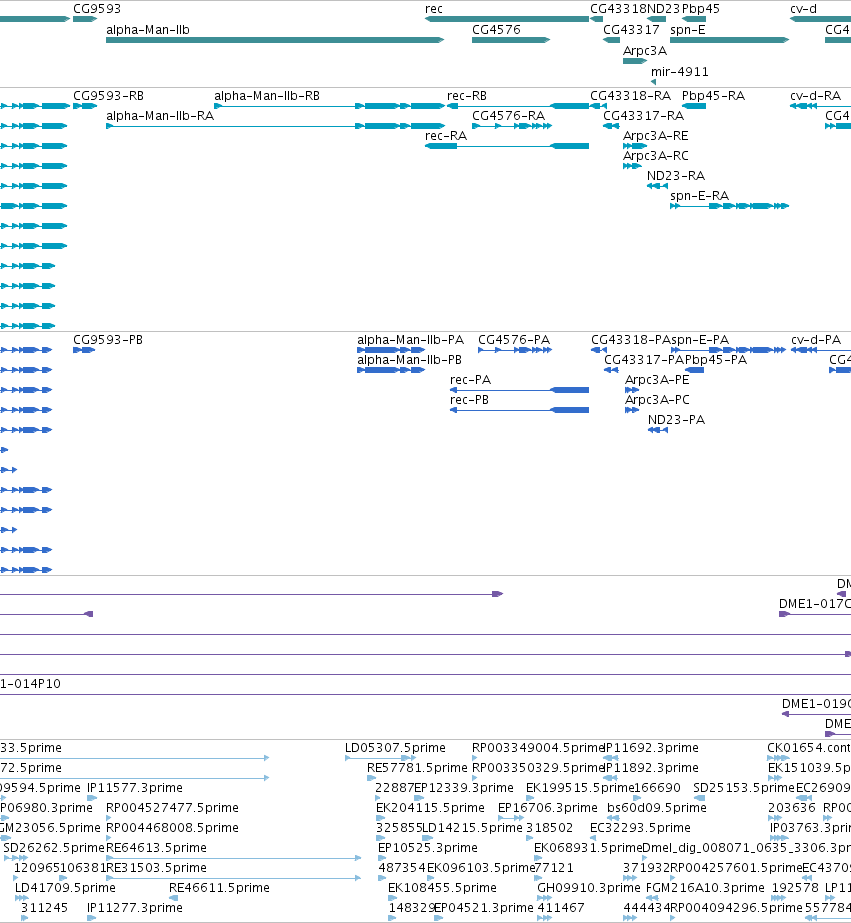
Task: Click the rec-PB protein label
Action: tap(469, 400)
